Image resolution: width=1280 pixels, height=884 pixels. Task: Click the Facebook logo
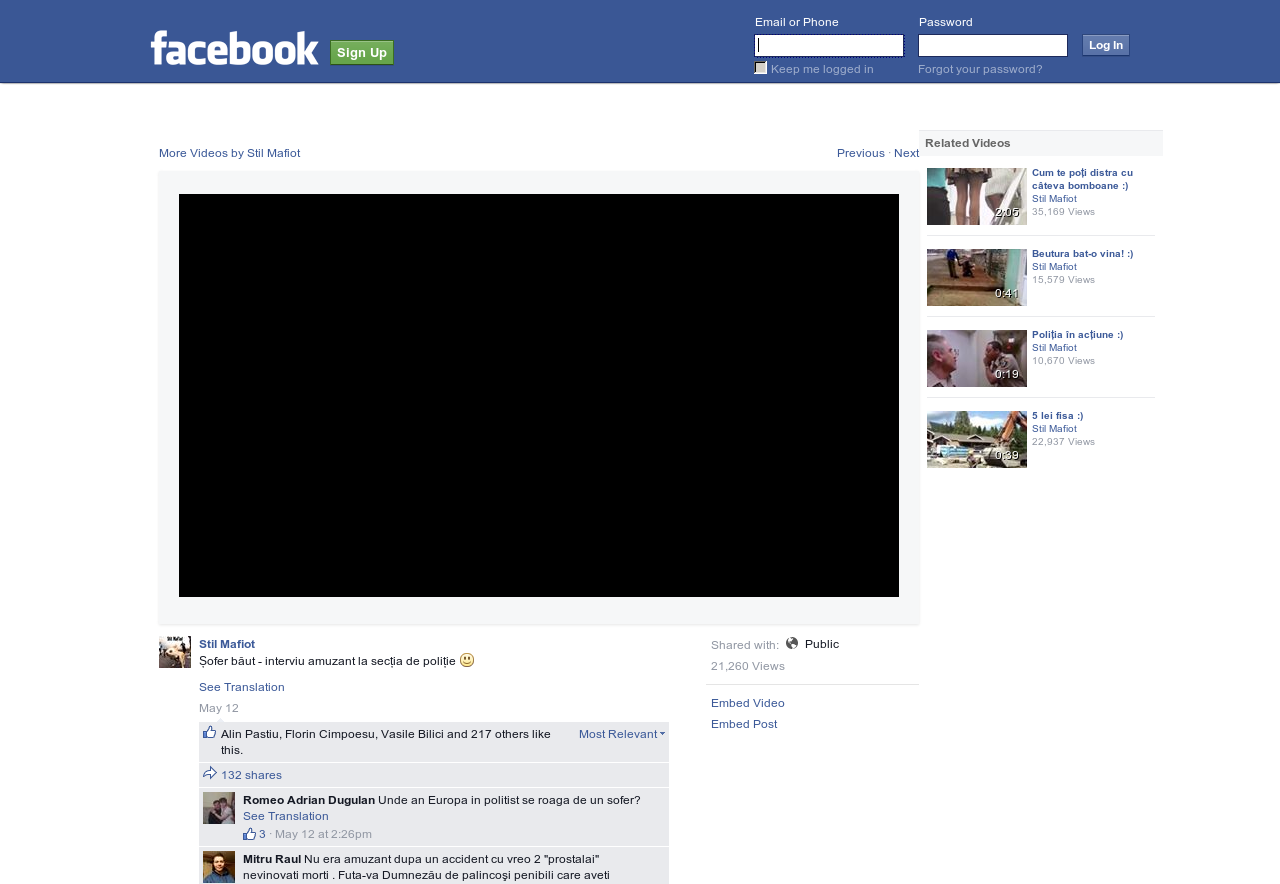235,48
